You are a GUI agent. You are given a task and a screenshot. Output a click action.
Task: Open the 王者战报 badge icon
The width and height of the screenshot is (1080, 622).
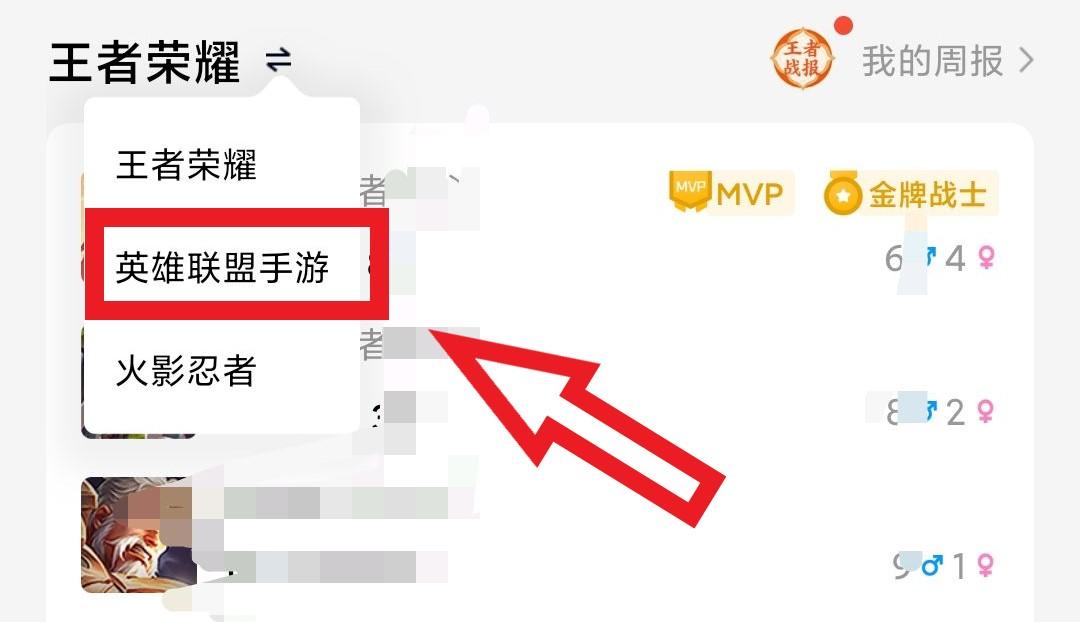pyautogui.click(x=802, y=59)
